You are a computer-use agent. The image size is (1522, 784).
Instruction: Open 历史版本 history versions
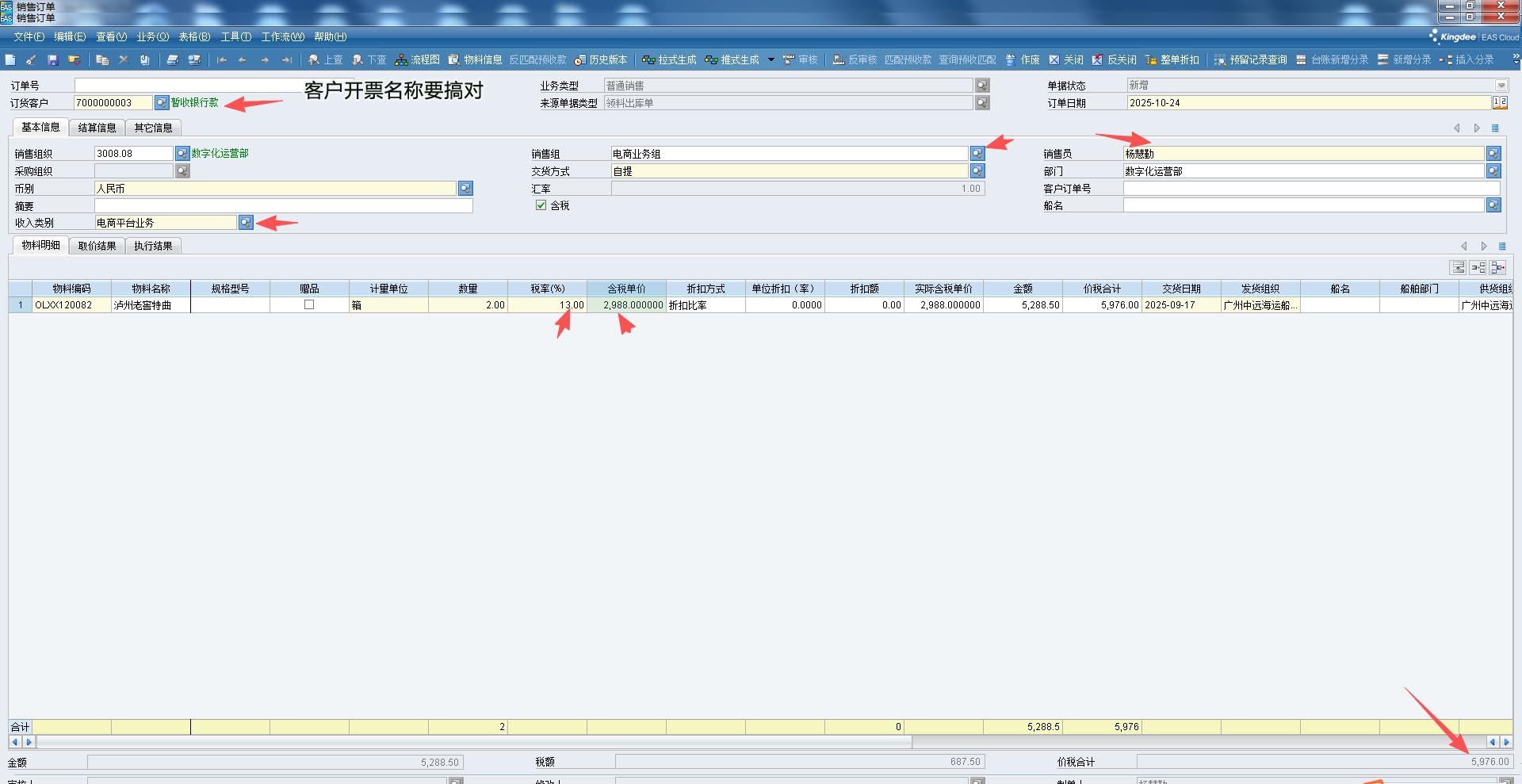(601, 60)
